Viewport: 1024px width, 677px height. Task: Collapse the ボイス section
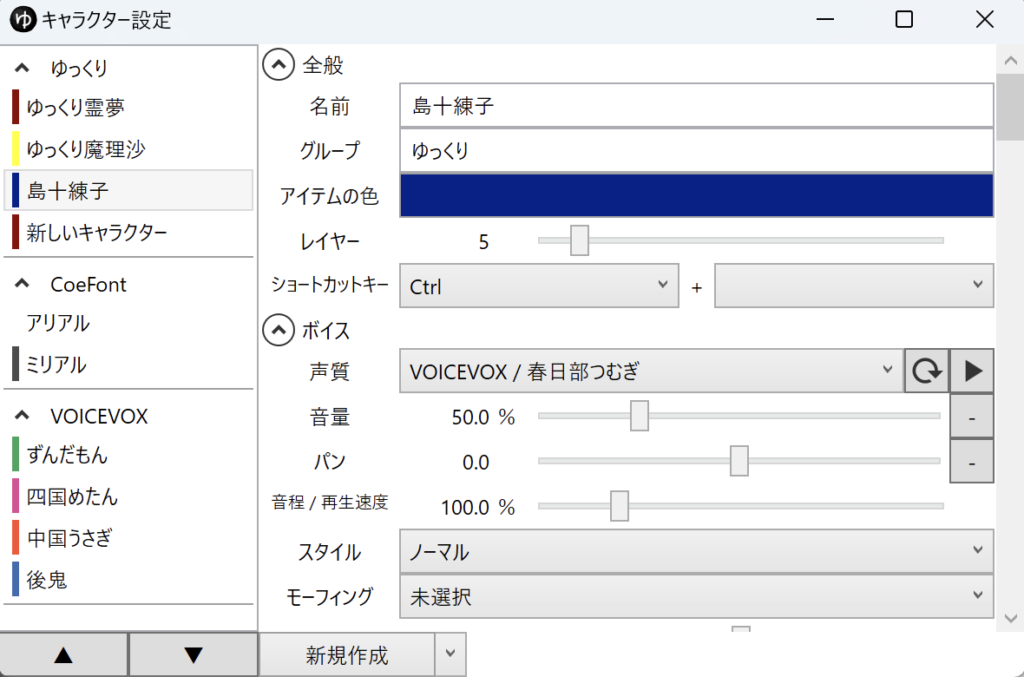[278, 330]
